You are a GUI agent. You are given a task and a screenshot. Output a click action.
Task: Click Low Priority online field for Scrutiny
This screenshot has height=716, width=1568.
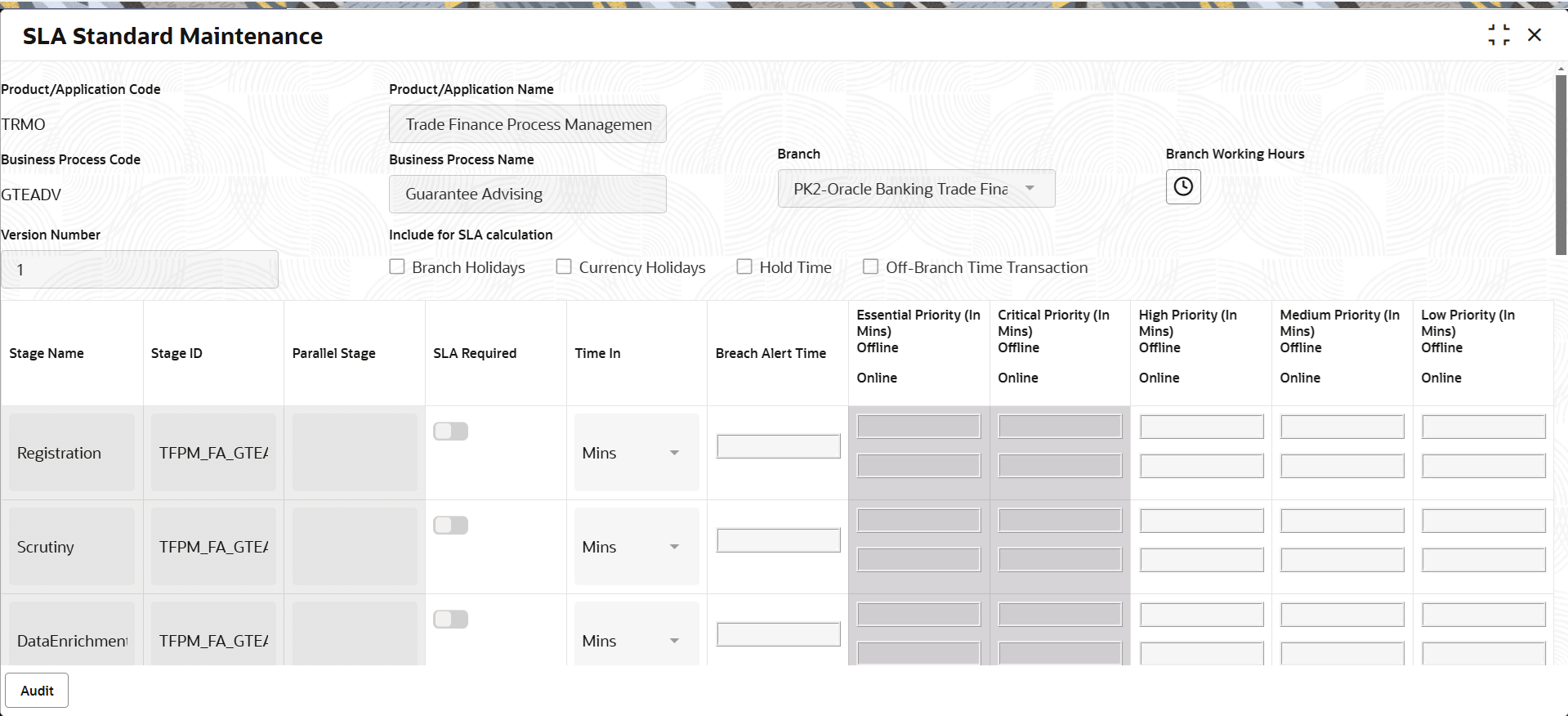pyautogui.click(x=1484, y=560)
